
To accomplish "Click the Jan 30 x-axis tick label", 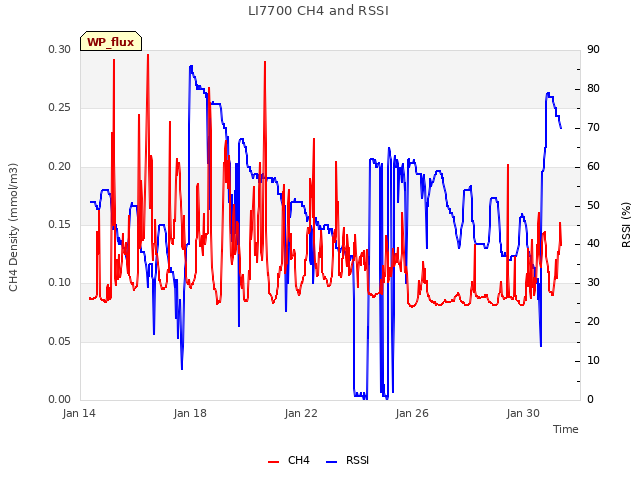I will tap(523, 413).
